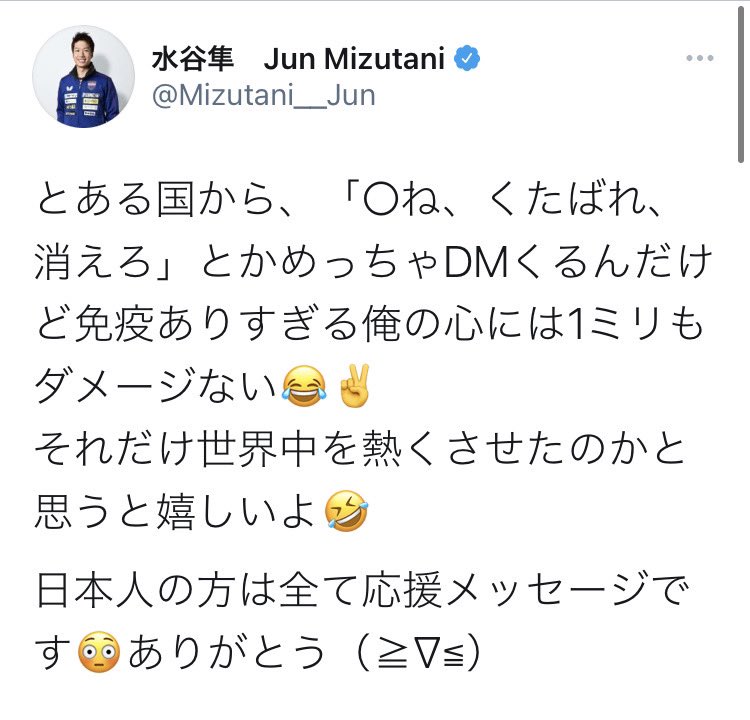The image size is (750, 720).
Task: Open Jun Mizutani's profile avatar photo
Action: [x=83, y=77]
